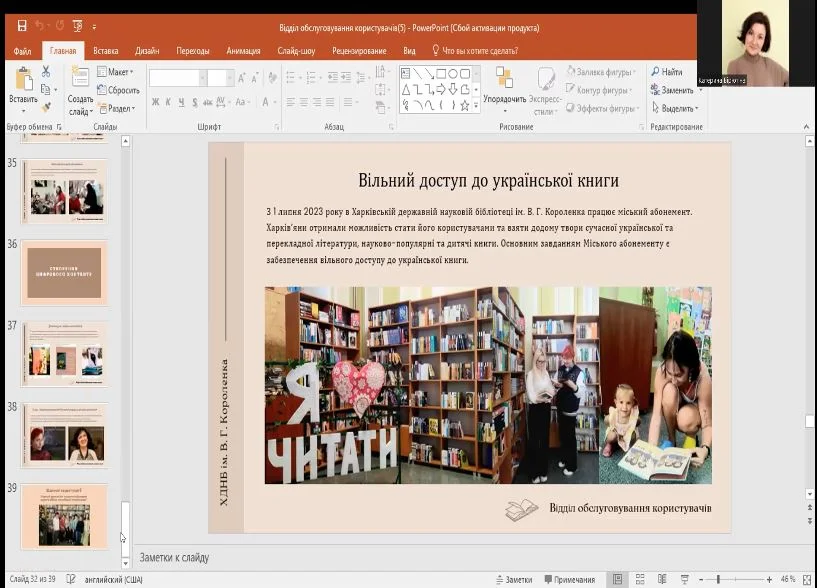This screenshot has width=817, height=588.
Task: Toggle Примечания comments pane
Action: pos(568,579)
